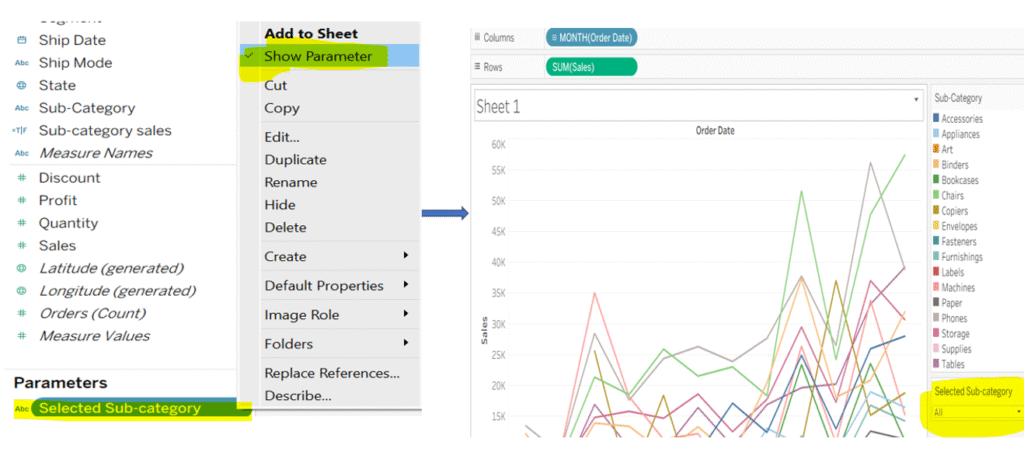Select the Selected Sub-category parameter in the list

click(x=119, y=408)
